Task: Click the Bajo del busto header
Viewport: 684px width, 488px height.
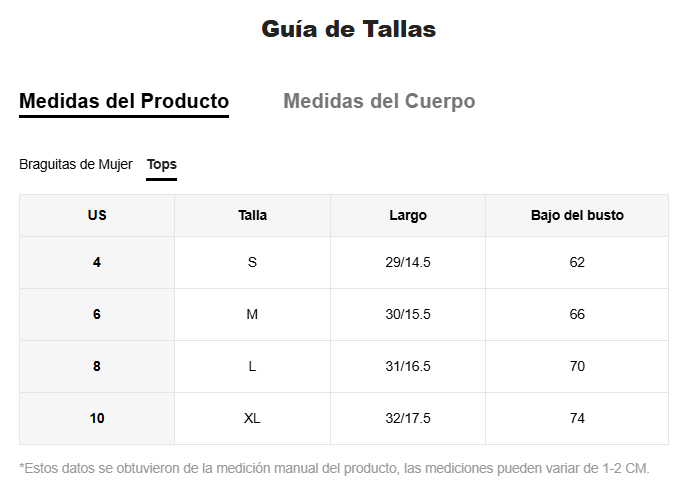Action: (577, 215)
